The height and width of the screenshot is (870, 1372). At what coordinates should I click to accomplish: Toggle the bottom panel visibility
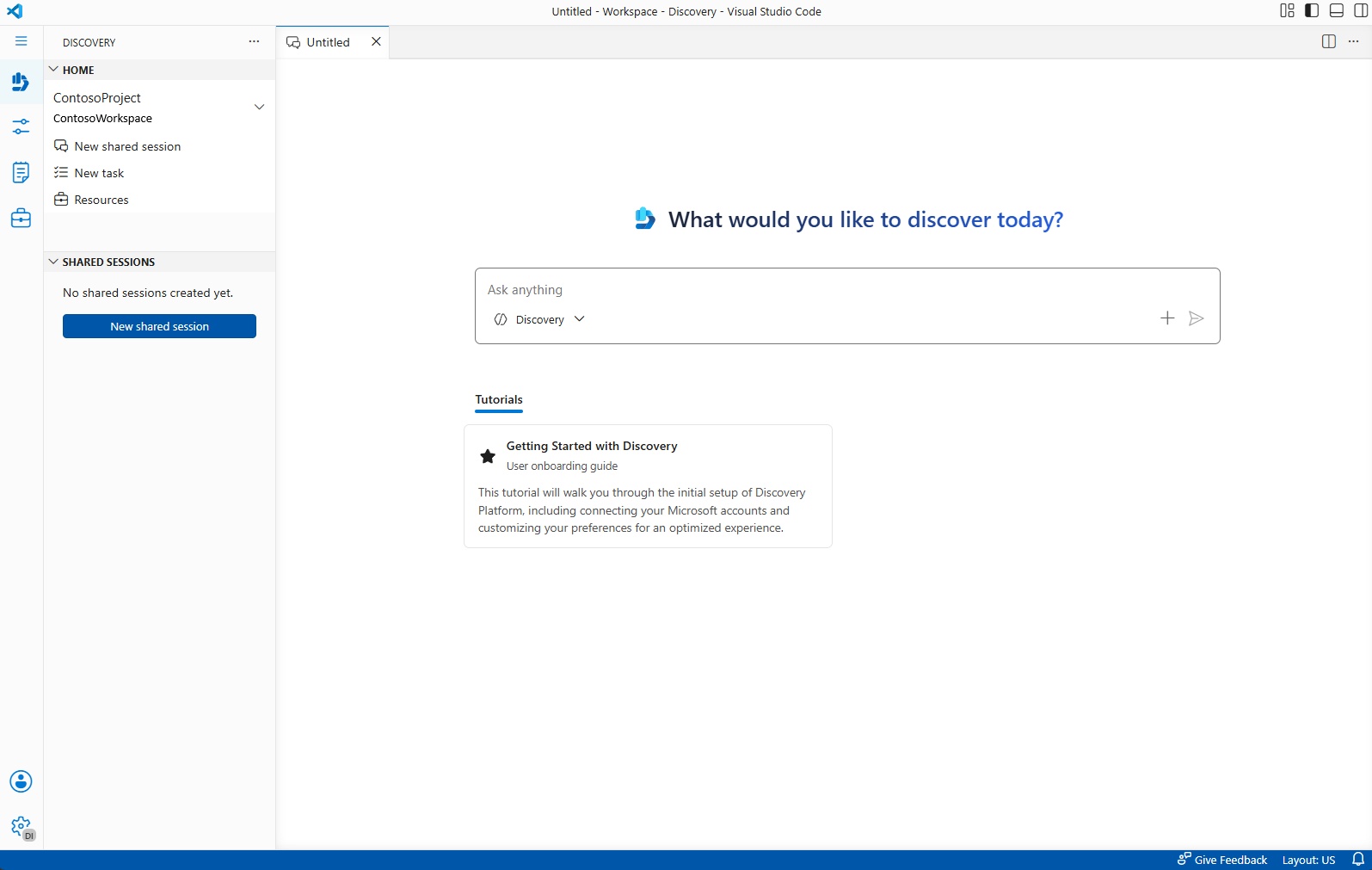[x=1337, y=11]
